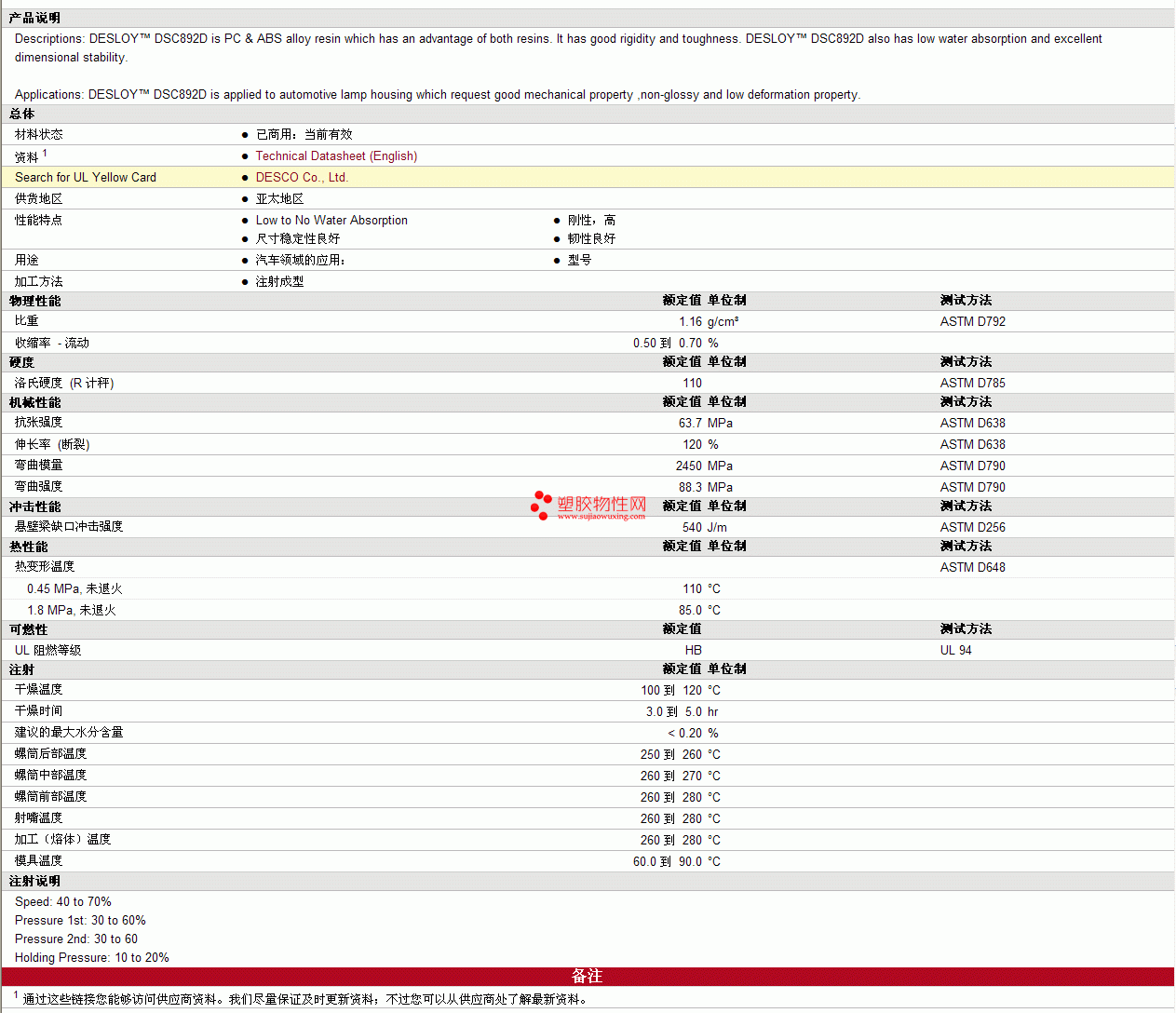Click the 250 到 260 °C rear barrel value
The width and height of the screenshot is (1176, 1013).
click(681, 755)
